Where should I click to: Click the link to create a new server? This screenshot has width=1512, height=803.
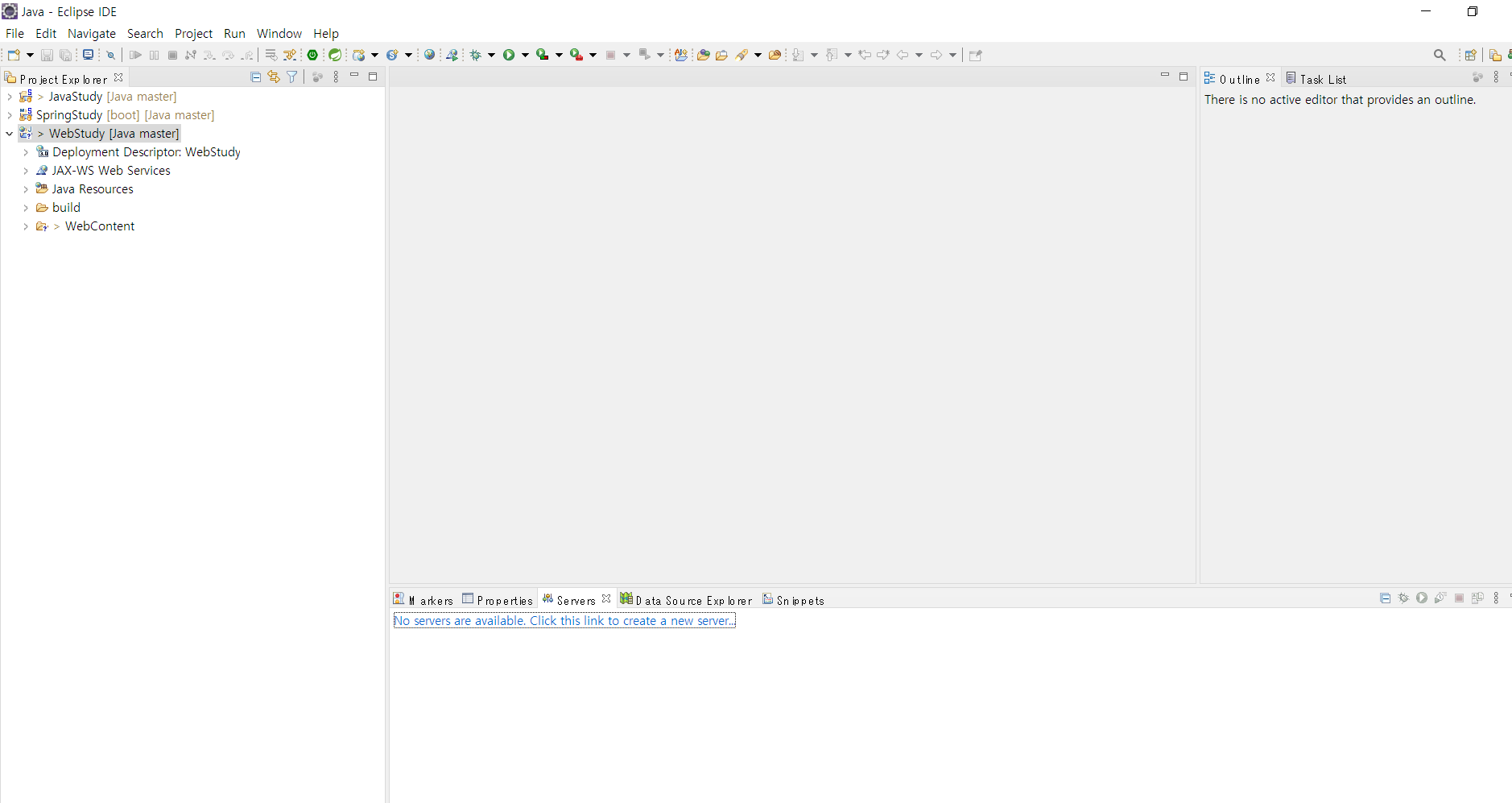(x=564, y=621)
